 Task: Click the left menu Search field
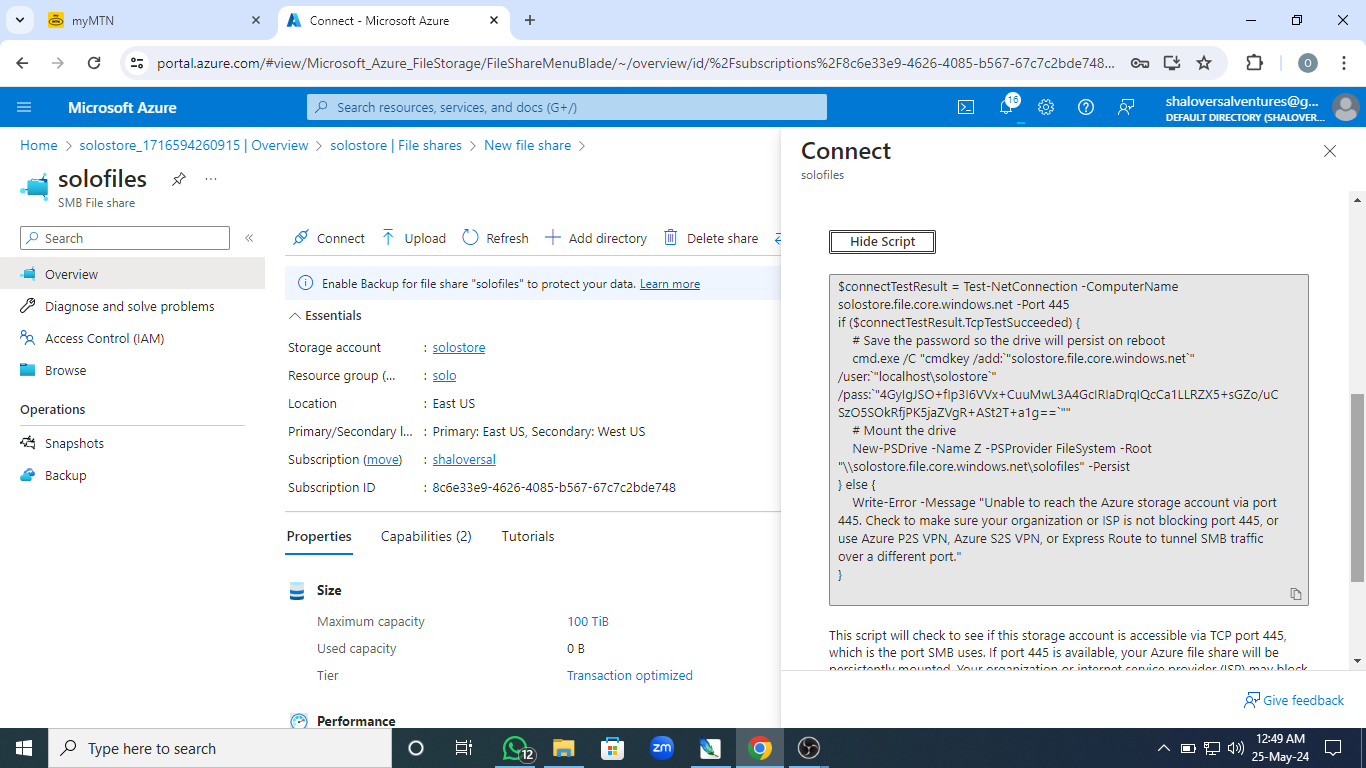125,238
